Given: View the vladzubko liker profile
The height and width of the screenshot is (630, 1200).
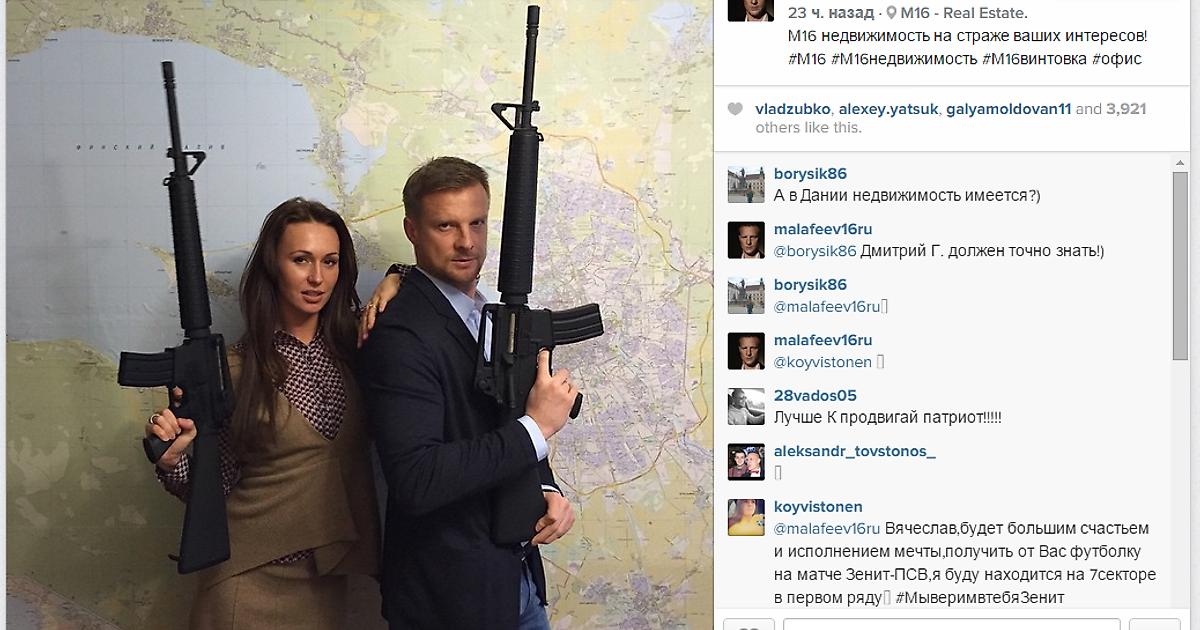Looking at the screenshot, I should [792, 109].
